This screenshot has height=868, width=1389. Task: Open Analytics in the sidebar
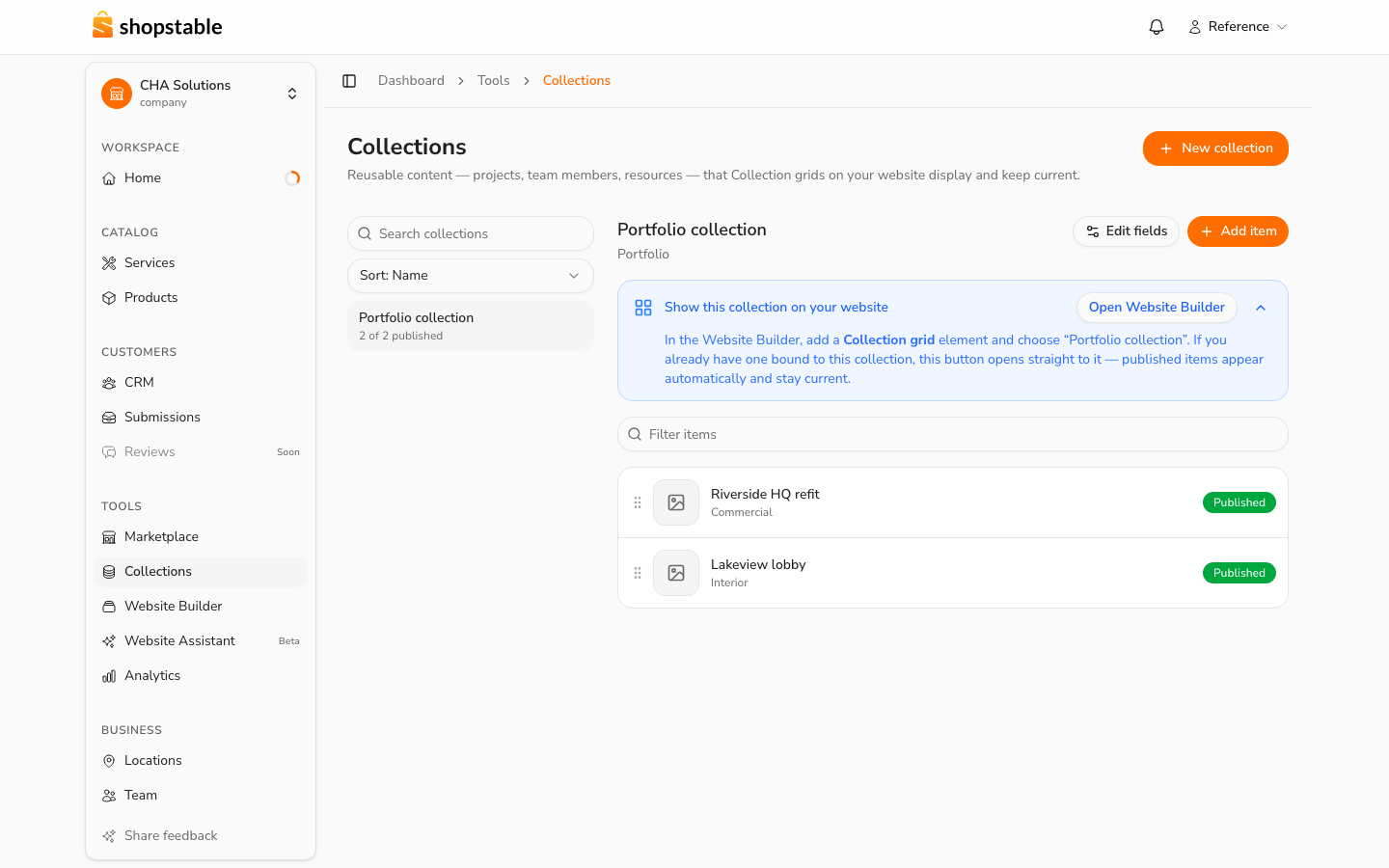pyautogui.click(x=201, y=676)
